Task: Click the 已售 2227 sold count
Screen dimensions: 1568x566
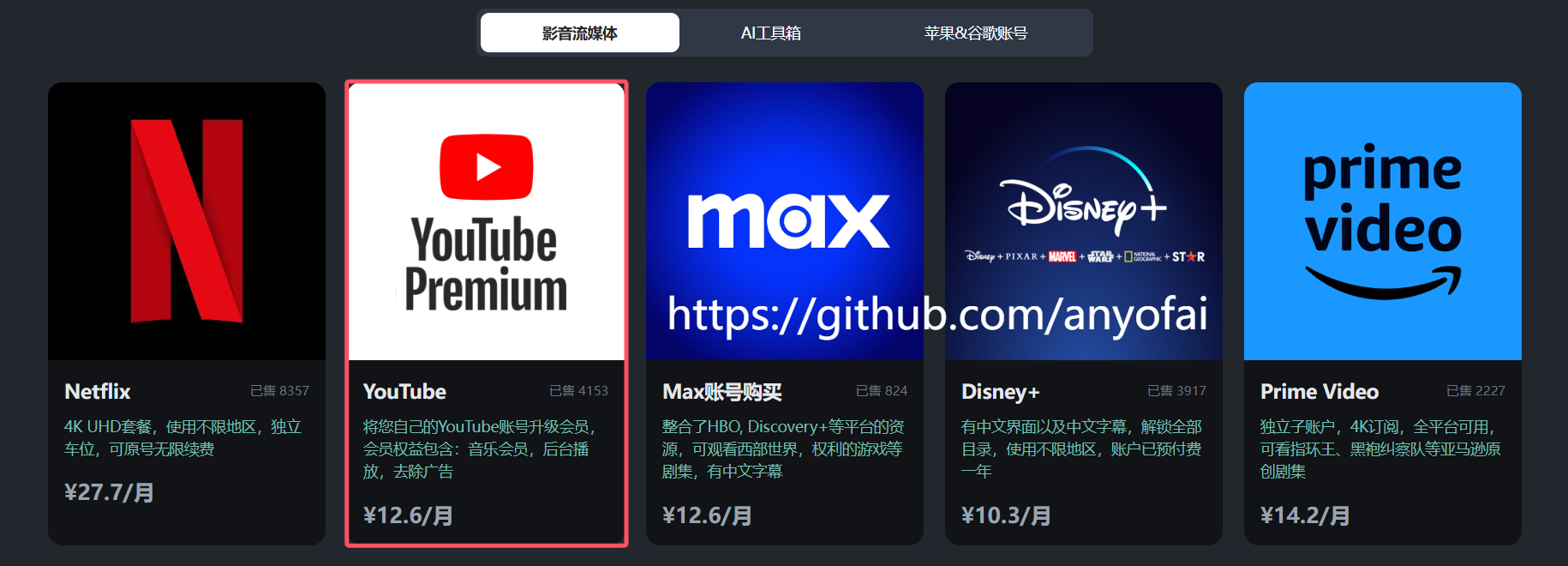Action: (1475, 391)
